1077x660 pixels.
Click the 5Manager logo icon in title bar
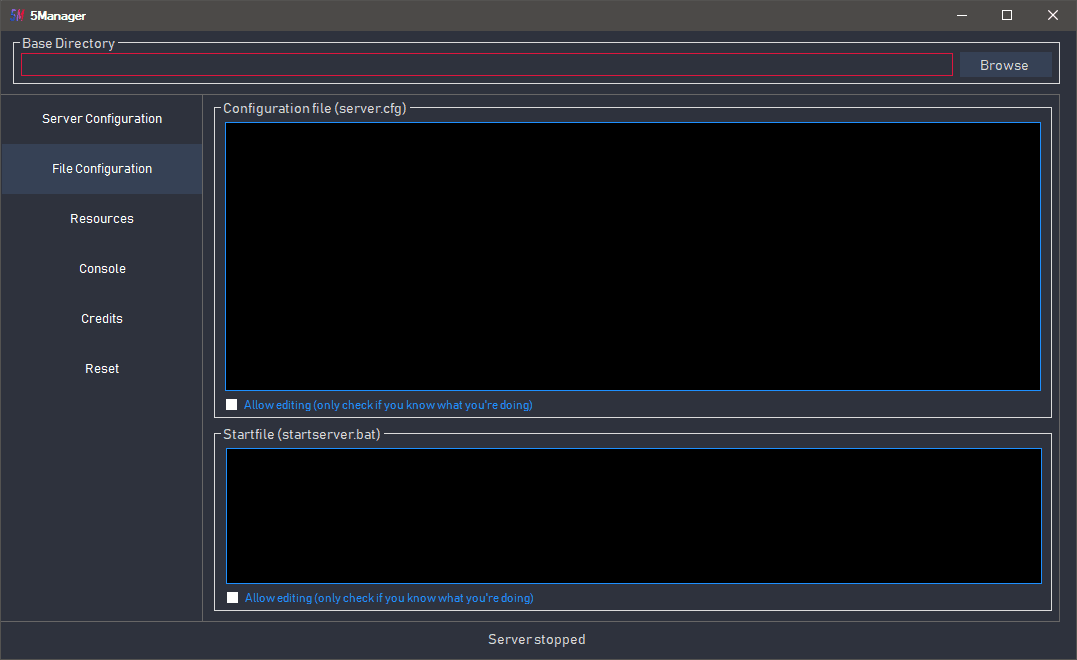tap(17, 15)
